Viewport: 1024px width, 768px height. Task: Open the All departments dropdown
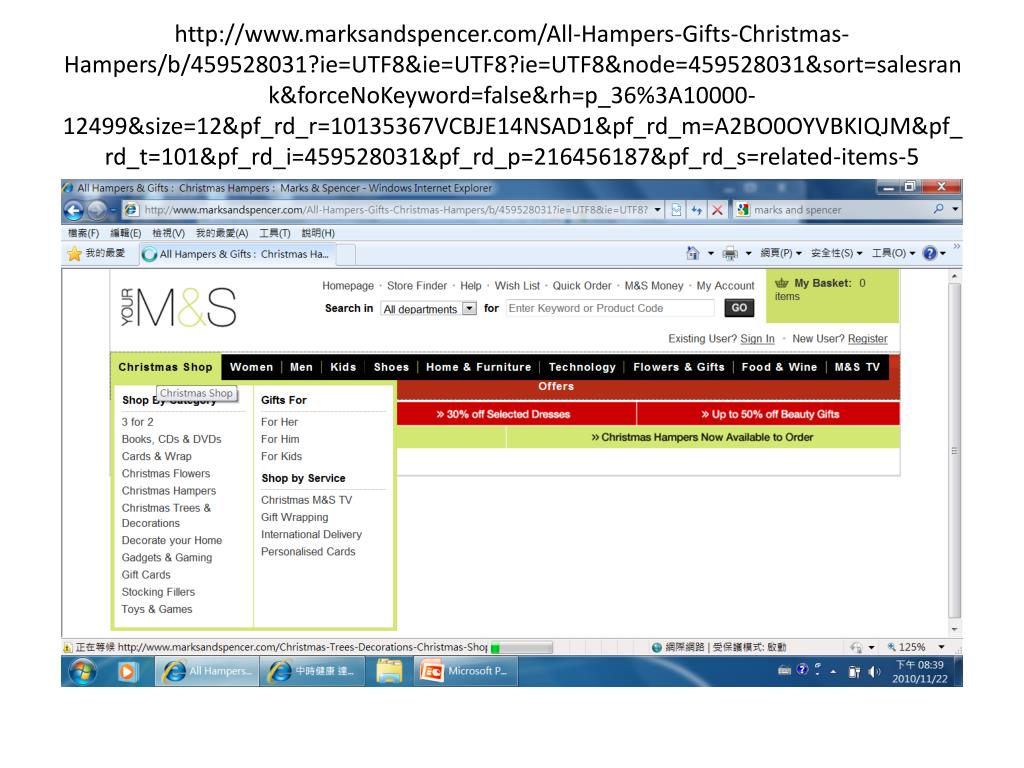(429, 308)
